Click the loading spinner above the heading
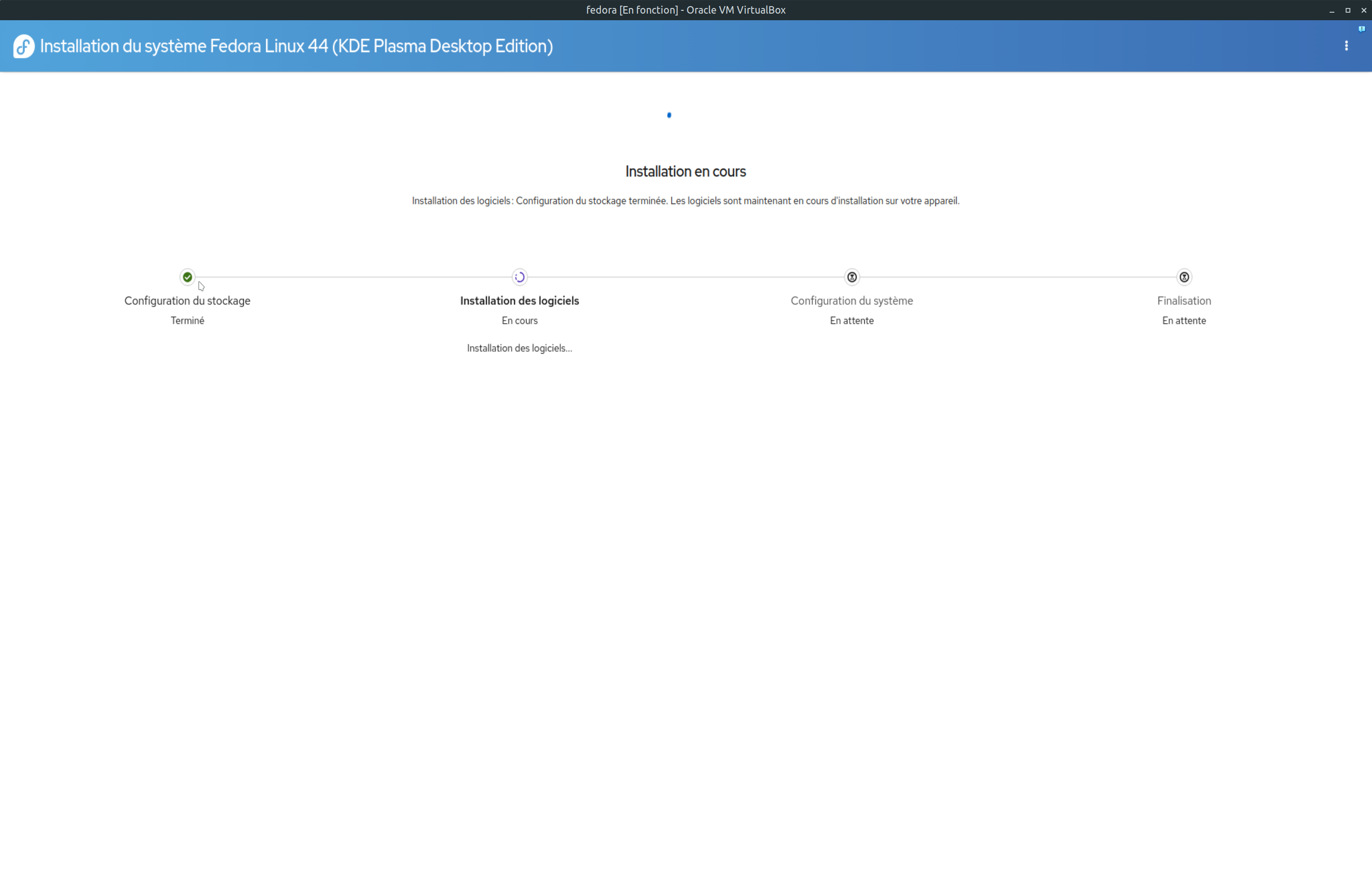The width and height of the screenshot is (1372, 878). point(669,115)
